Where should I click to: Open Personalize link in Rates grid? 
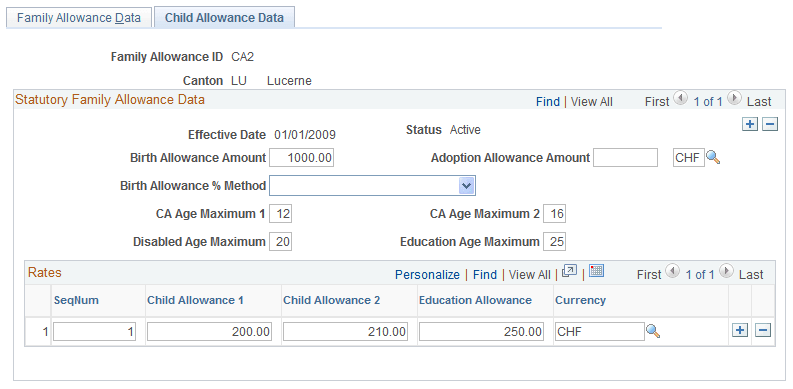(427, 275)
